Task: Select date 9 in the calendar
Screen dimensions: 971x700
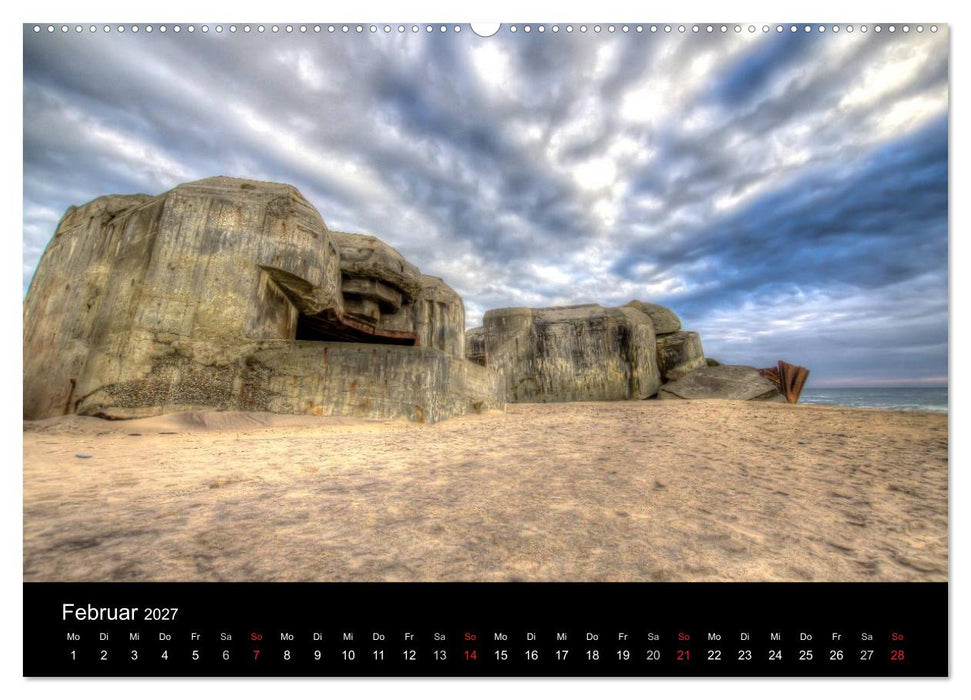Action: click(318, 655)
